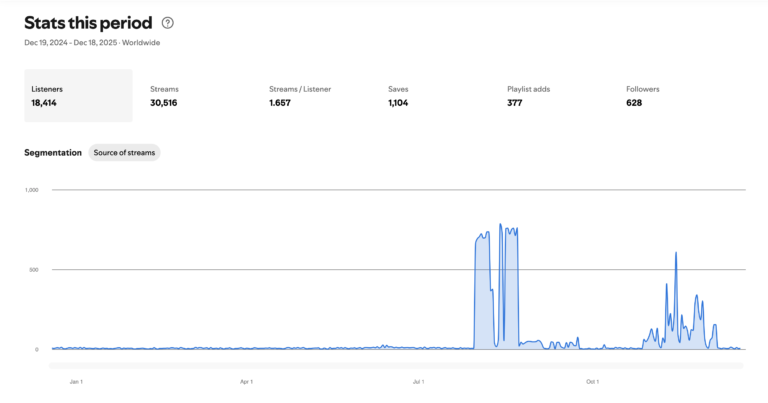The height and width of the screenshot is (403, 768).
Task: Click the help question mark icon
Action: tap(168, 22)
